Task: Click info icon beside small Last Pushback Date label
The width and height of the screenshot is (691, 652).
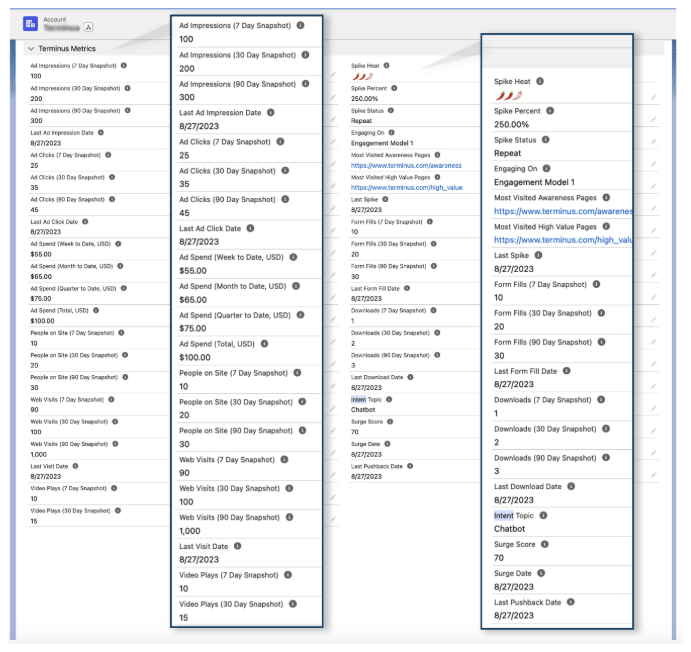Action: [410, 466]
